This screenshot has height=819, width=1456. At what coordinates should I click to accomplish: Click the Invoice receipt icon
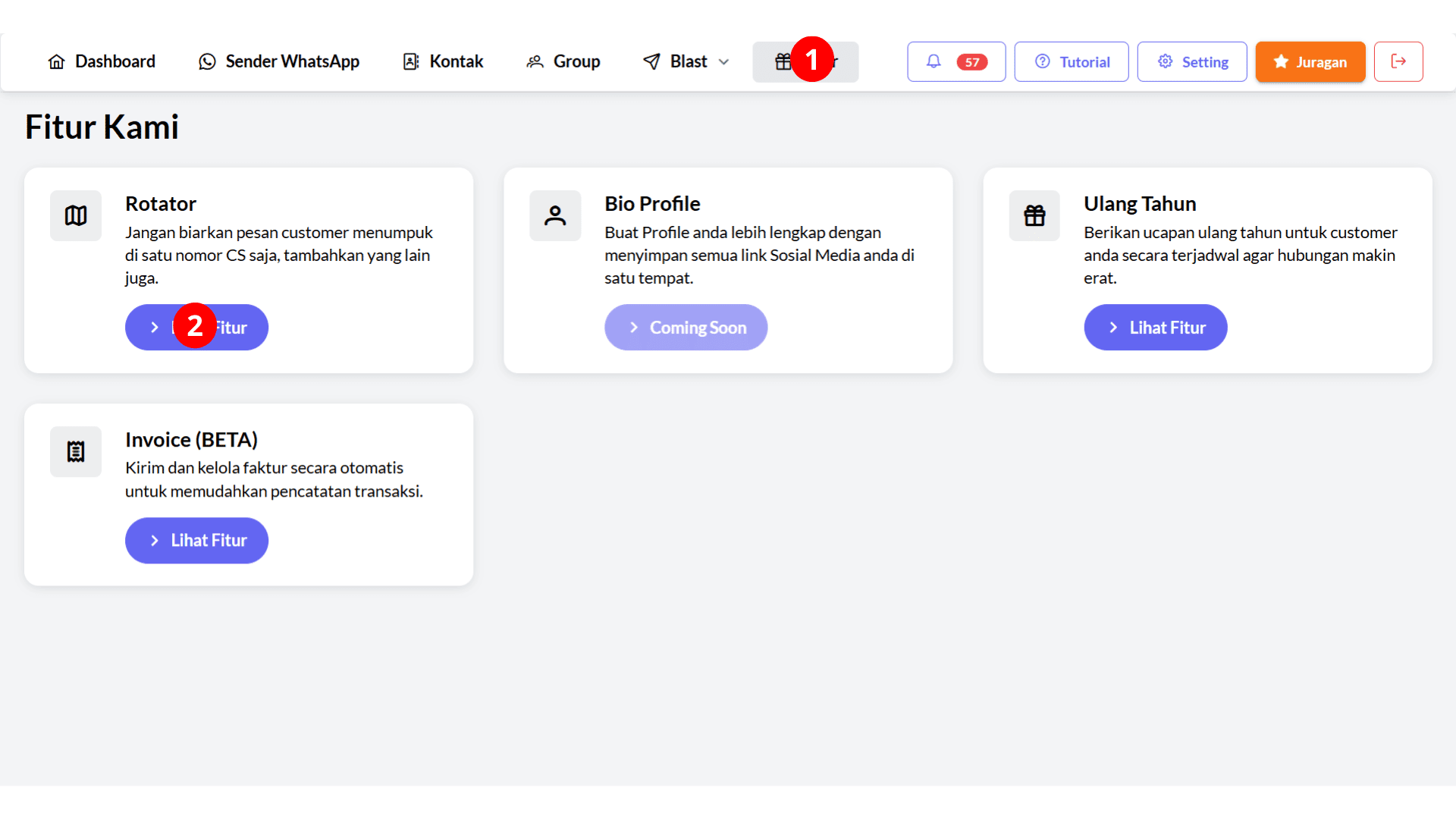[76, 451]
